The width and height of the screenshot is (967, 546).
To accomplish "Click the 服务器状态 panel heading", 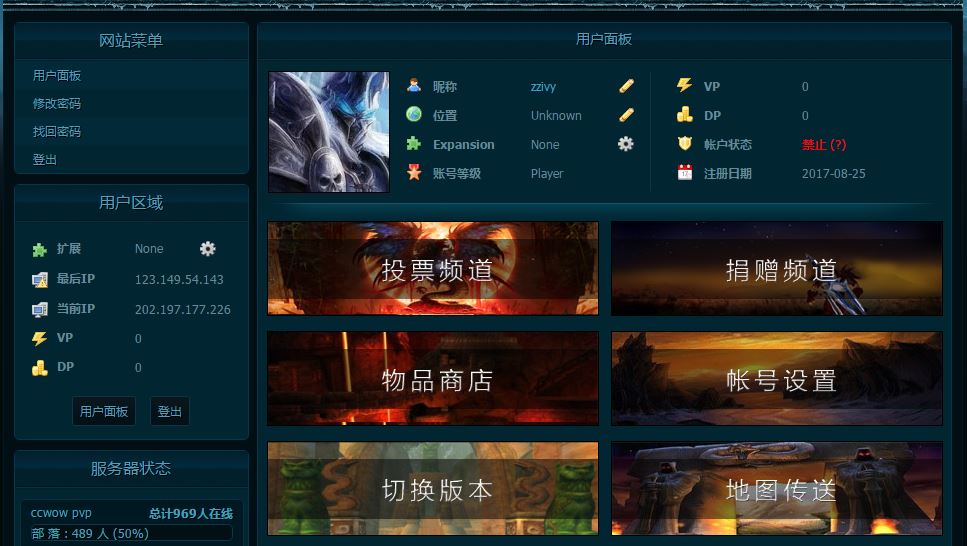I will click(x=131, y=468).
